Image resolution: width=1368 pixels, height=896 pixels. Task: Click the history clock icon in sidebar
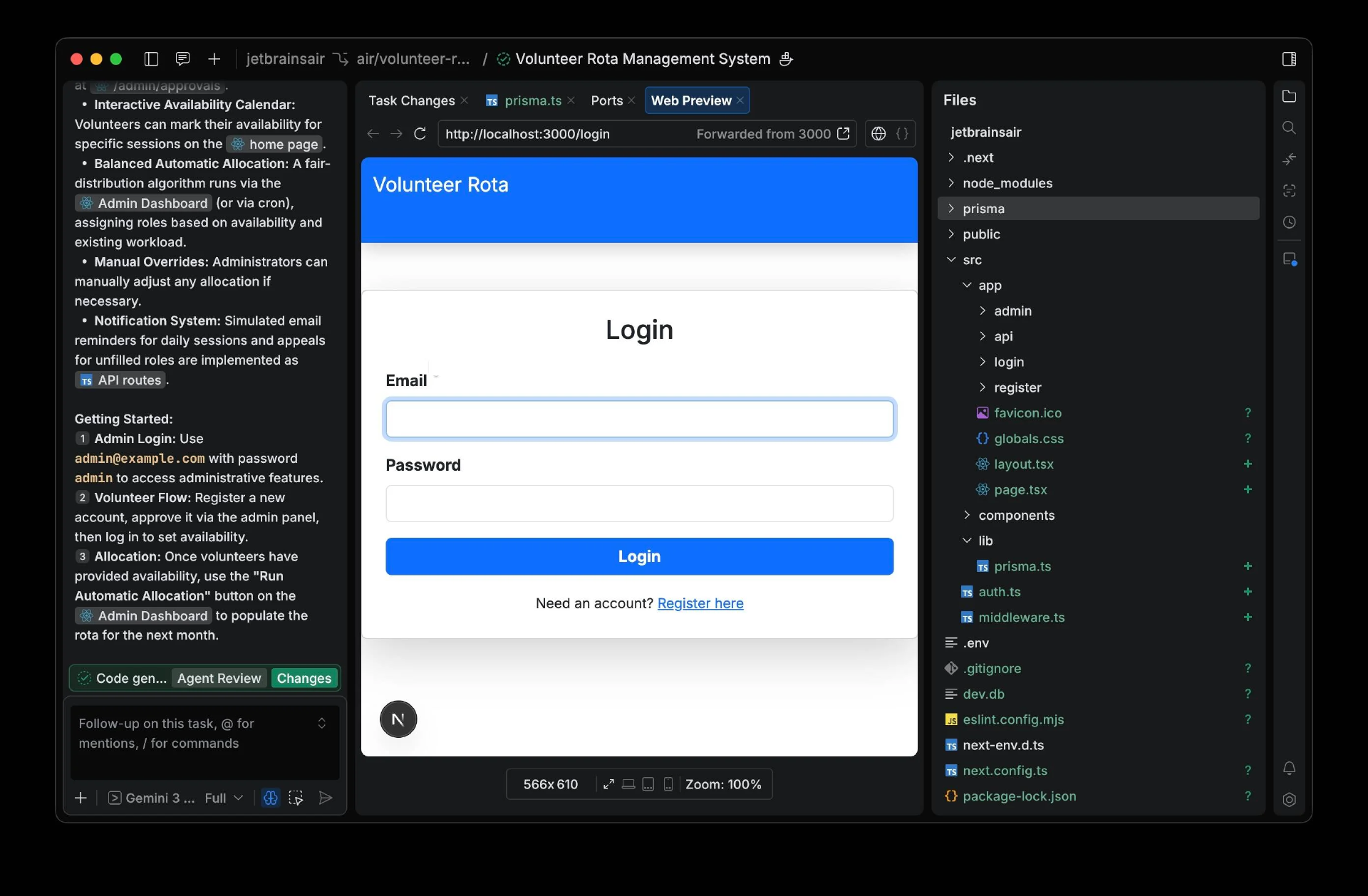(1289, 222)
